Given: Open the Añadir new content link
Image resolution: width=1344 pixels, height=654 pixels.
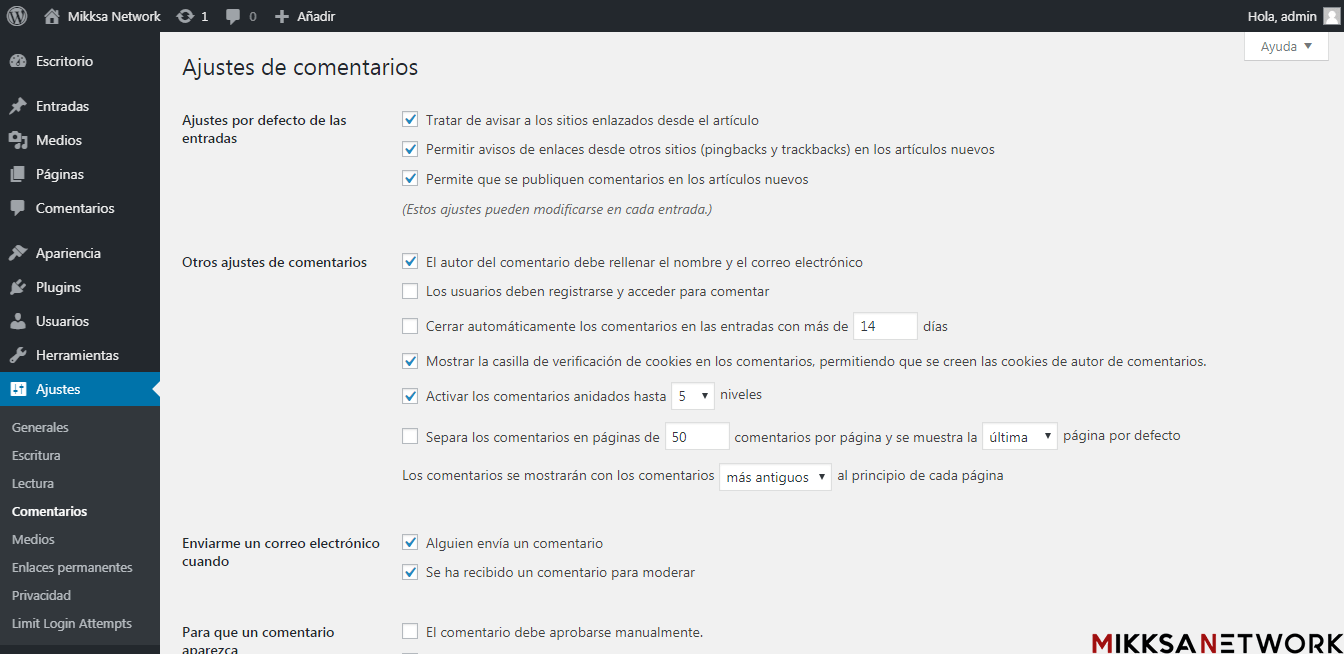Looking at the screenshot, I should click(x=305, y=16).
